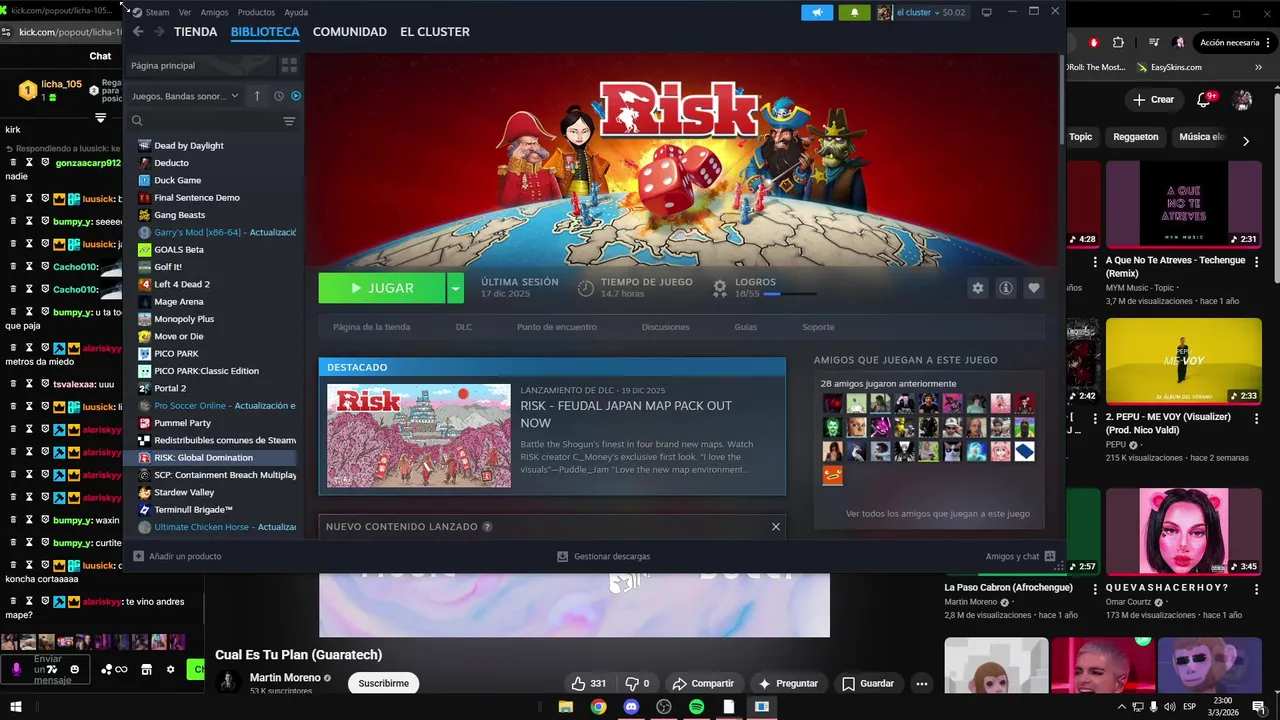1280x720 pixels.
Task: Click the sort ascending arrow in library
Action: [257, 96]
